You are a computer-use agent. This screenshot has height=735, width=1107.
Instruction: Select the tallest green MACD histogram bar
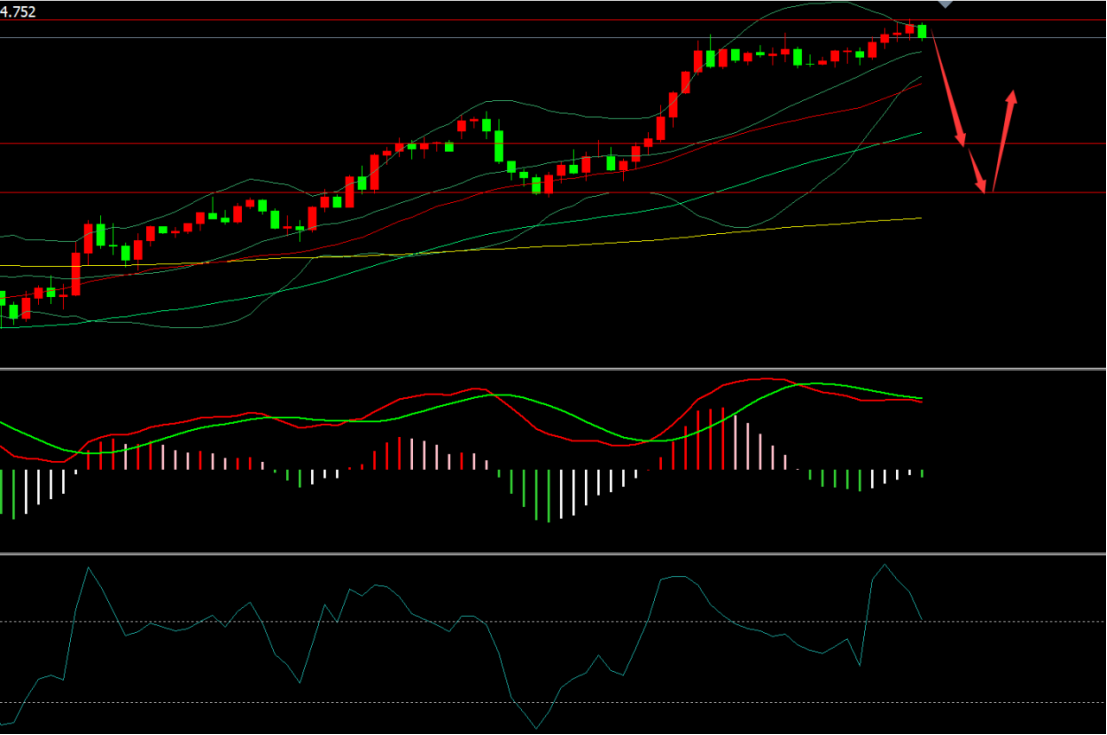549,496
